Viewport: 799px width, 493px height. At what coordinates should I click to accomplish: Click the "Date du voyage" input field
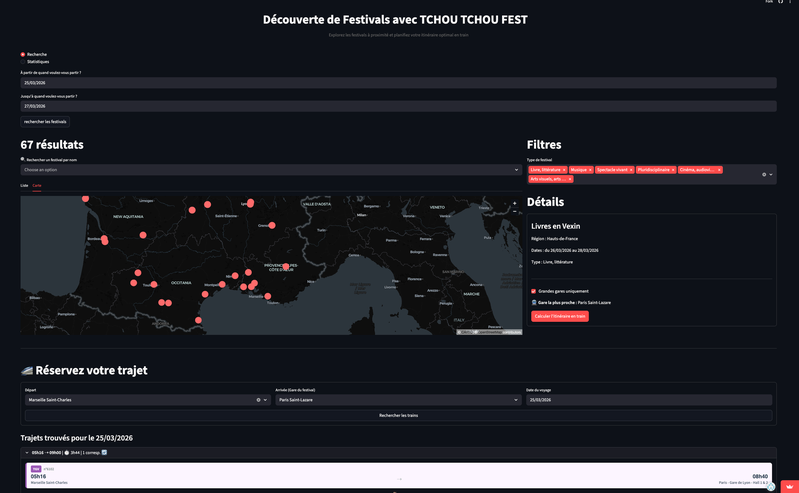pos(648,400)
